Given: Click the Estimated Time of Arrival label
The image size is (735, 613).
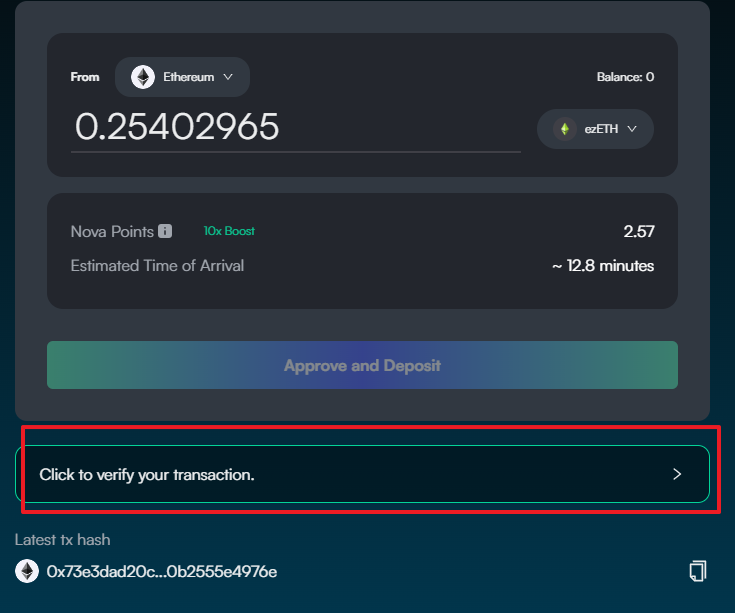Looking at the screenshot, I should pos(157,266).
